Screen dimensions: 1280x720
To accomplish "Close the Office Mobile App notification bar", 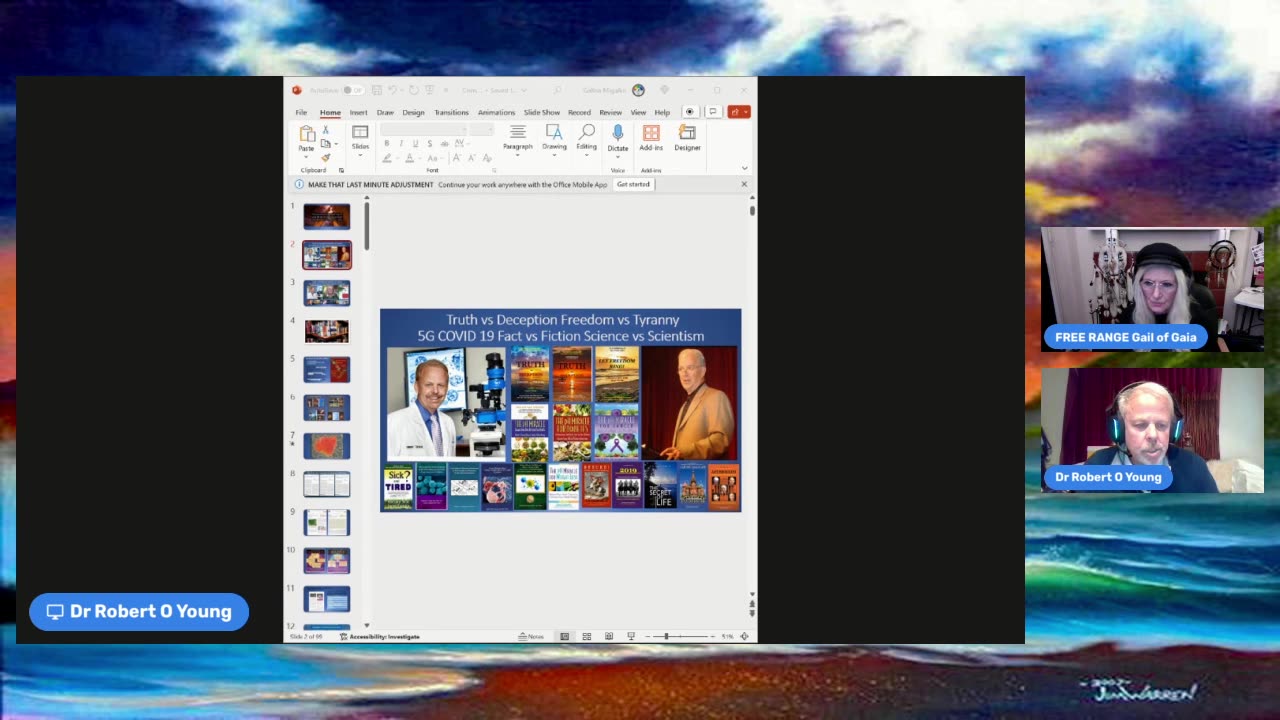I will 744,184.
